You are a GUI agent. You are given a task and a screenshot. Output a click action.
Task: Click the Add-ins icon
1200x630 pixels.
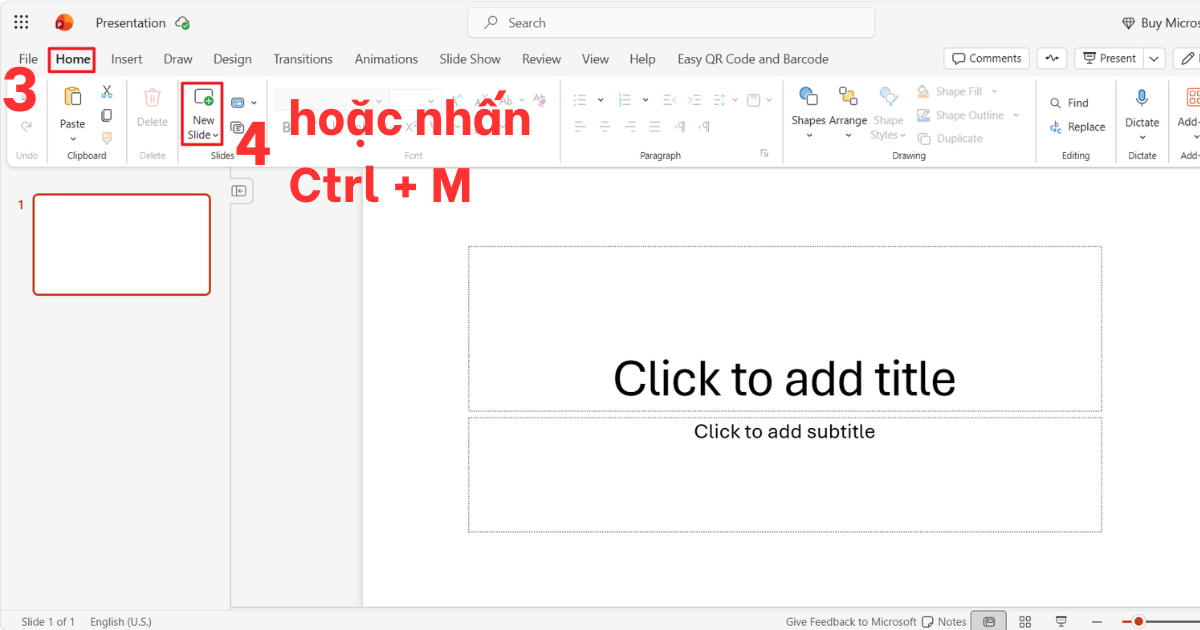point(1192,98)
